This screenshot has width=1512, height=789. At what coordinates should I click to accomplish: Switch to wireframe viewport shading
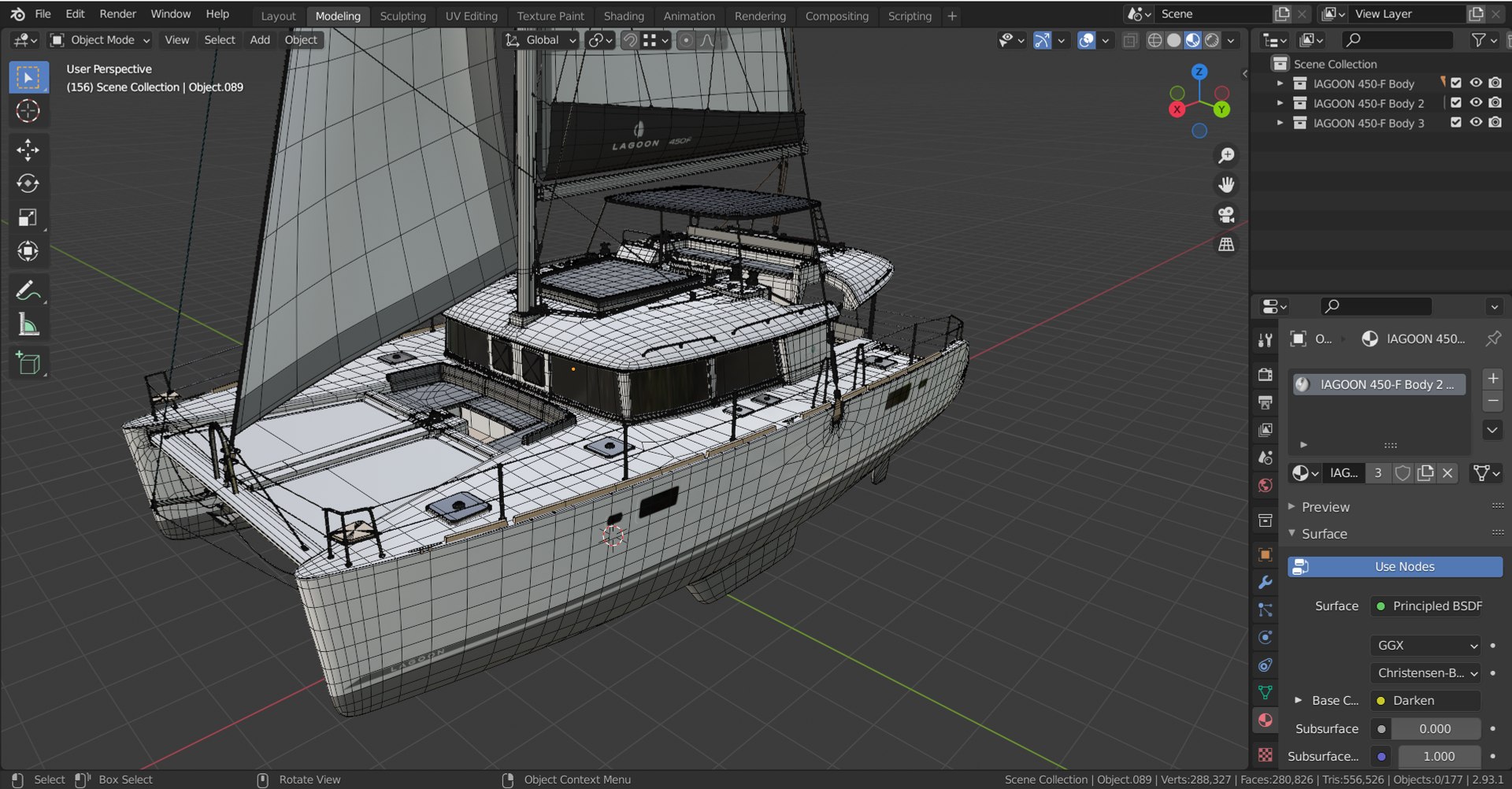click(x=1154, y=40)
